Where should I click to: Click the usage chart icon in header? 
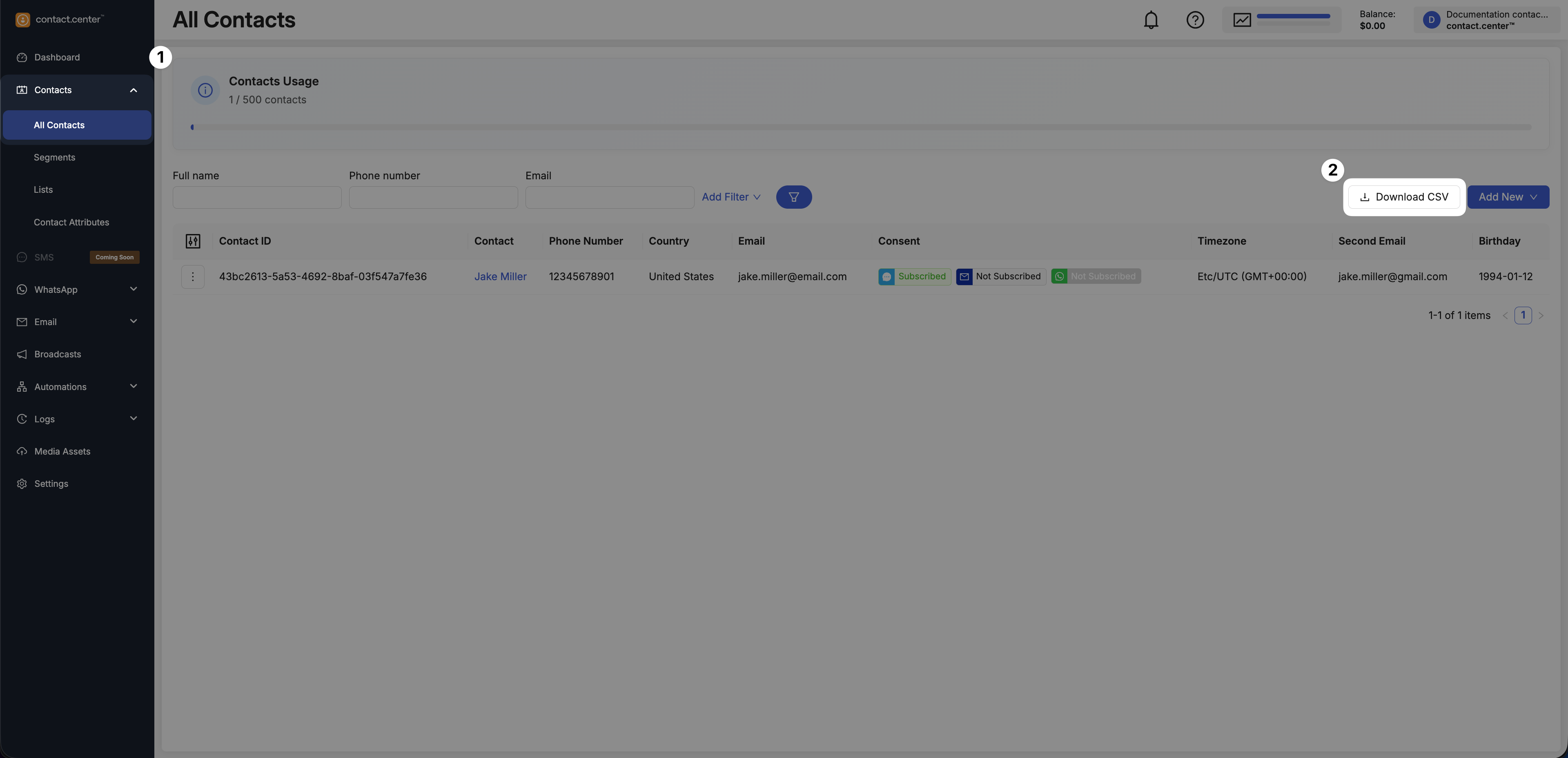click(1242, 20)
